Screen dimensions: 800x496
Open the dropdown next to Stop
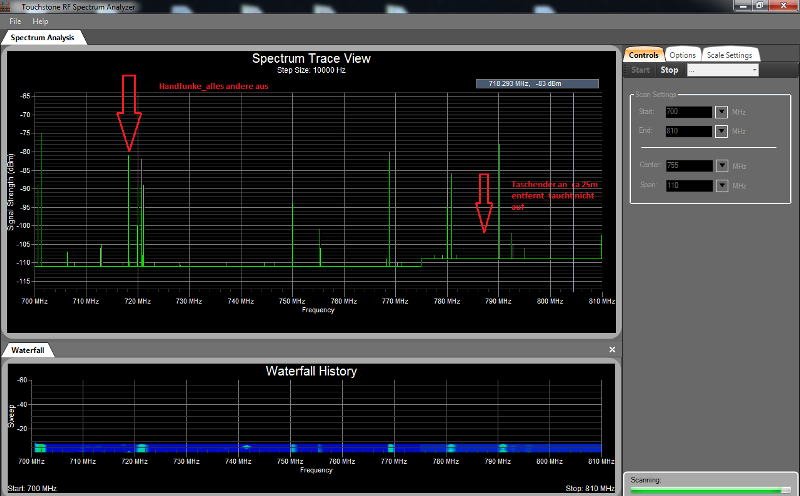pyautogui.click(x=723, y=70)
